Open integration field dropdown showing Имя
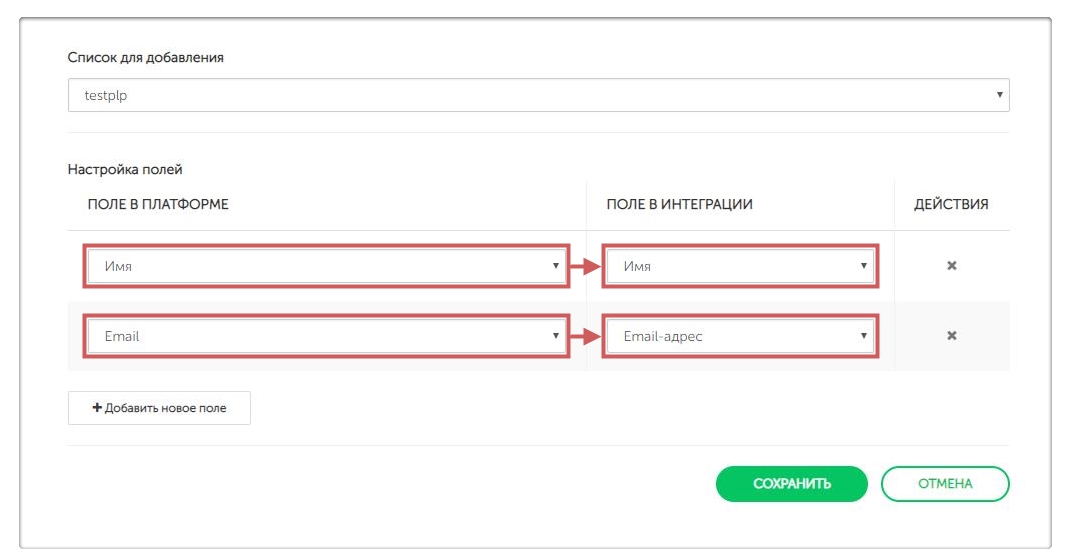The image size is (1068, 559). pyautogui.click(x=740, y=266)
